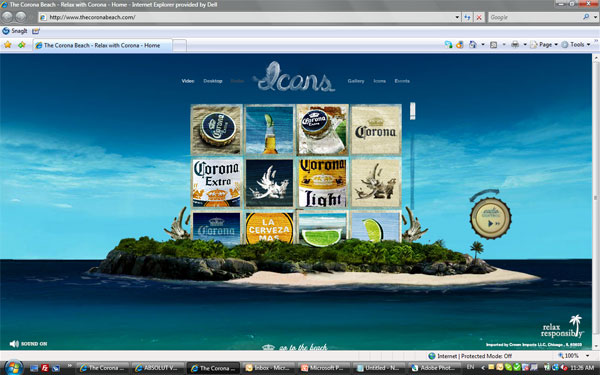Click the icons grid scroll handle

[412, 111]
